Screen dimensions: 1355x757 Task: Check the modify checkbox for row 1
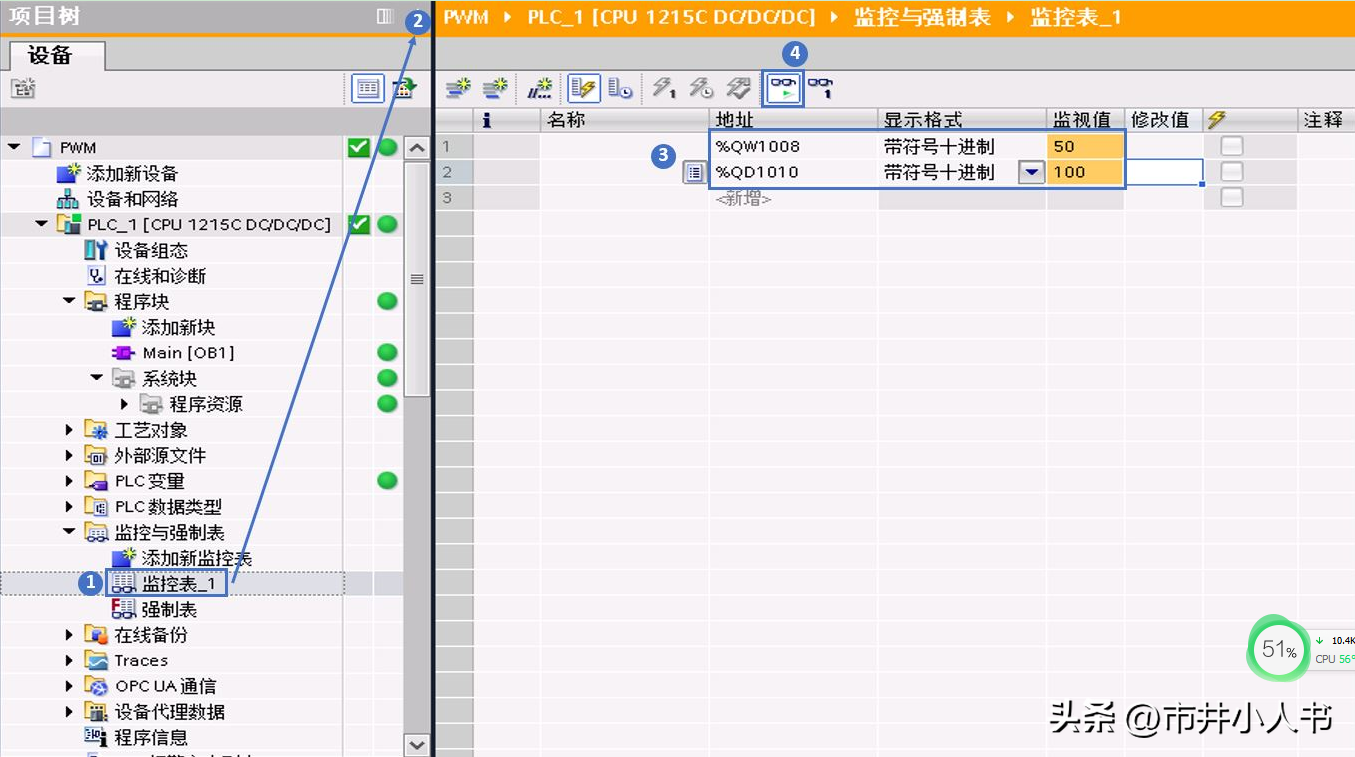tap(1232, 146)
